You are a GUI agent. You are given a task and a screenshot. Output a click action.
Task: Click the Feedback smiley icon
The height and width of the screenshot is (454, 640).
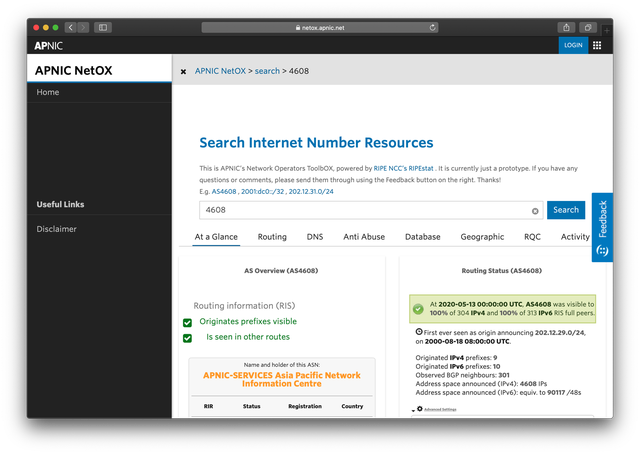point(602,250)
